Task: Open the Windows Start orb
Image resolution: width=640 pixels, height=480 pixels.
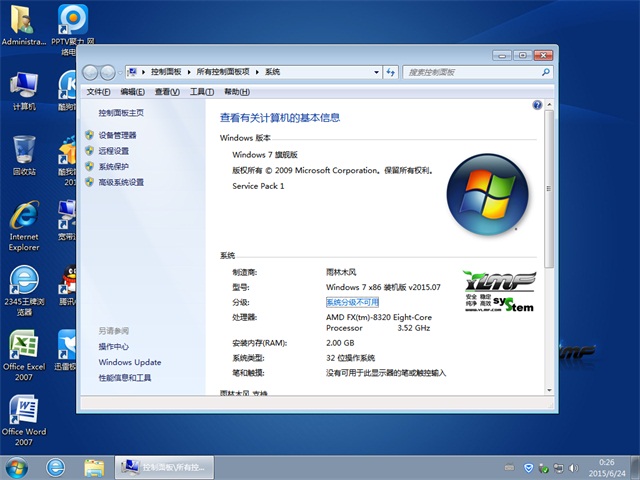Action: click(16, 468)
